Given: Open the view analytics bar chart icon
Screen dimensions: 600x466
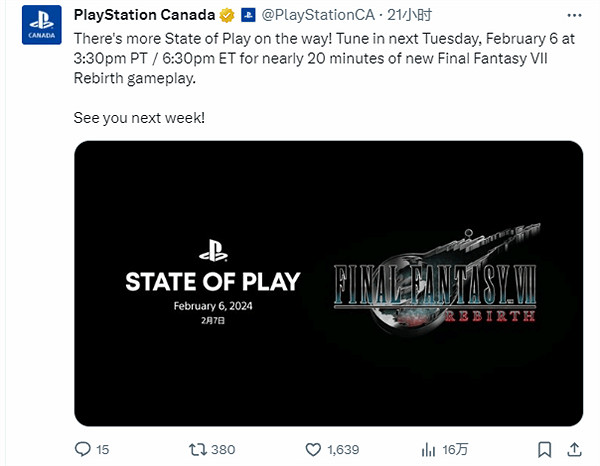Looking at the screenshot, I should pos(427,449).
